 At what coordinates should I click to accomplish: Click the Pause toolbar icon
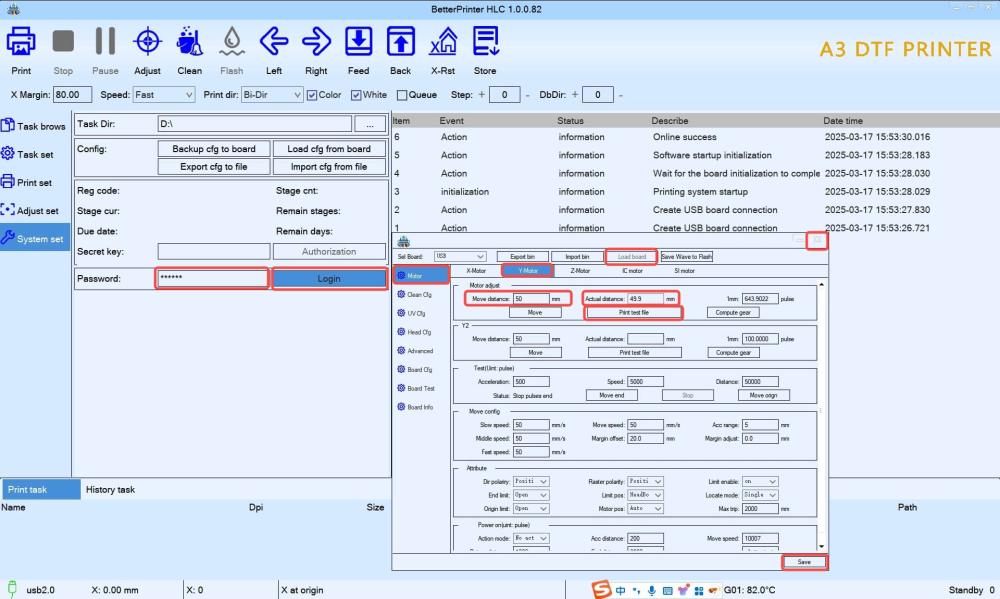click(x=105, y=41)
